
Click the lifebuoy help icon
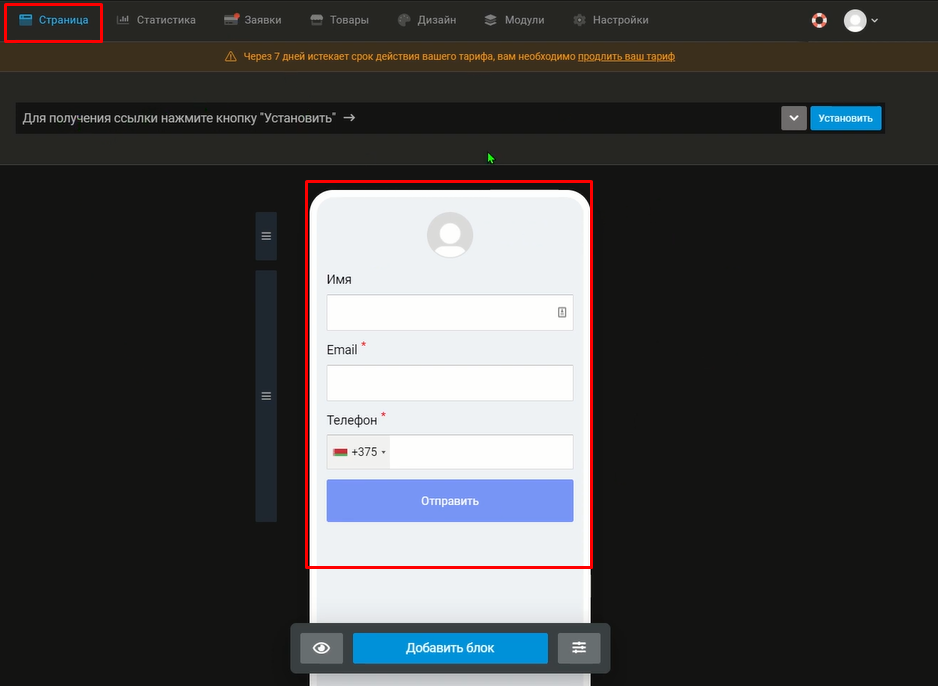coord(819,20)
